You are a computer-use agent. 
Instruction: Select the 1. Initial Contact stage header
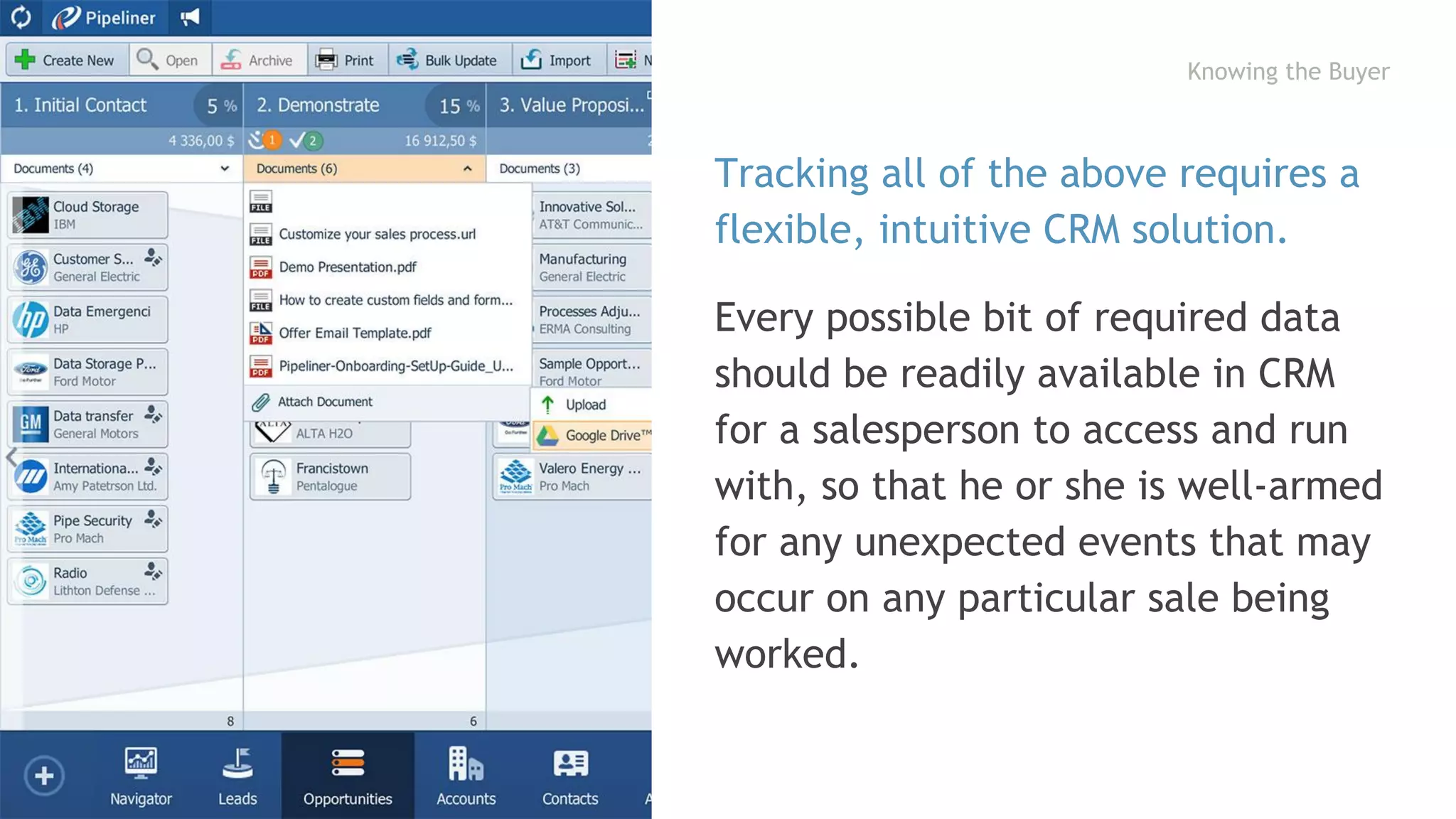[121, 105]
